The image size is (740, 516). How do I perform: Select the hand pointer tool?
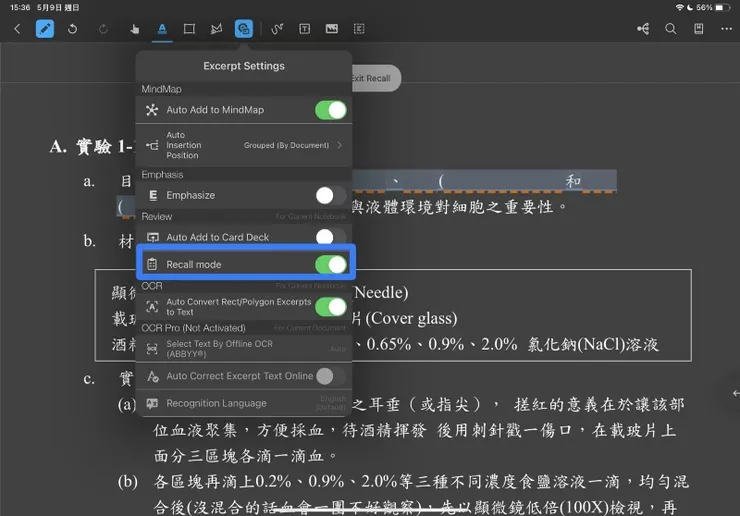tap(135, 29)
